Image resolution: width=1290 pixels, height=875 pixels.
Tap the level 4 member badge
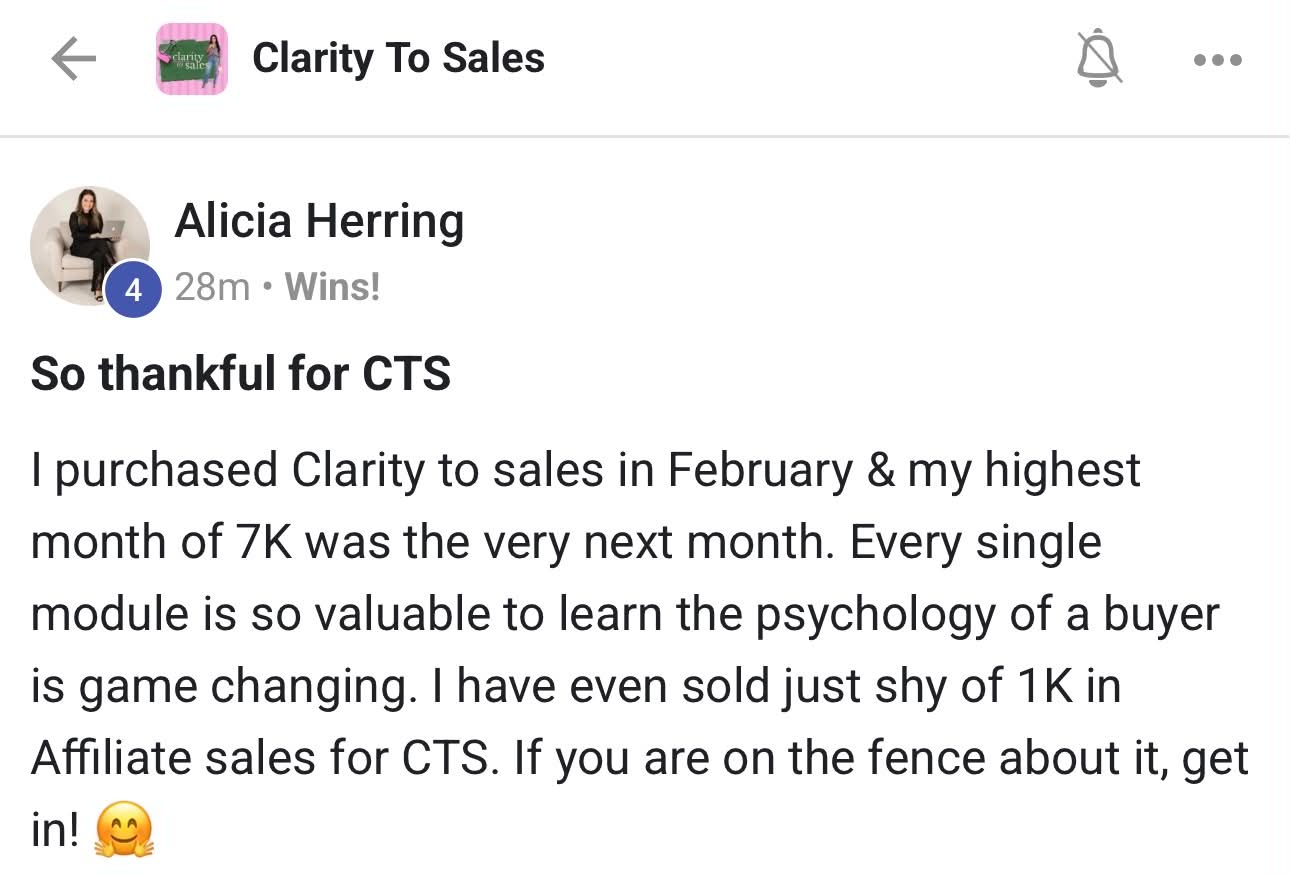point(133,291)
